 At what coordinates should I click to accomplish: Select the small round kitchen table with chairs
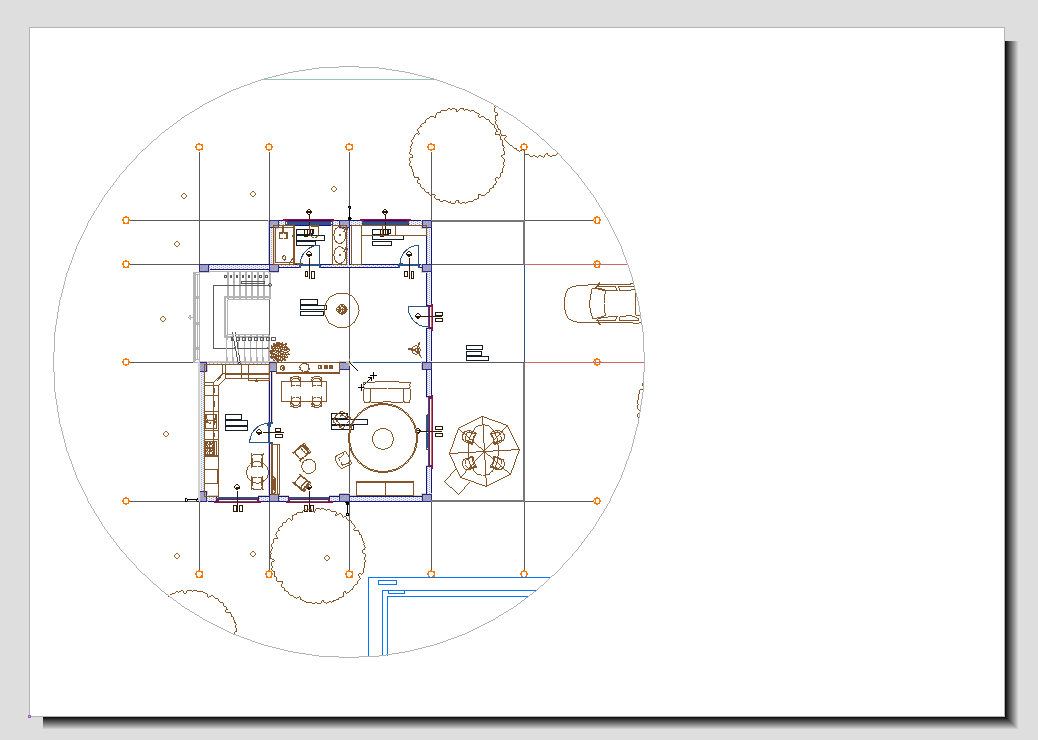[258, 471]
